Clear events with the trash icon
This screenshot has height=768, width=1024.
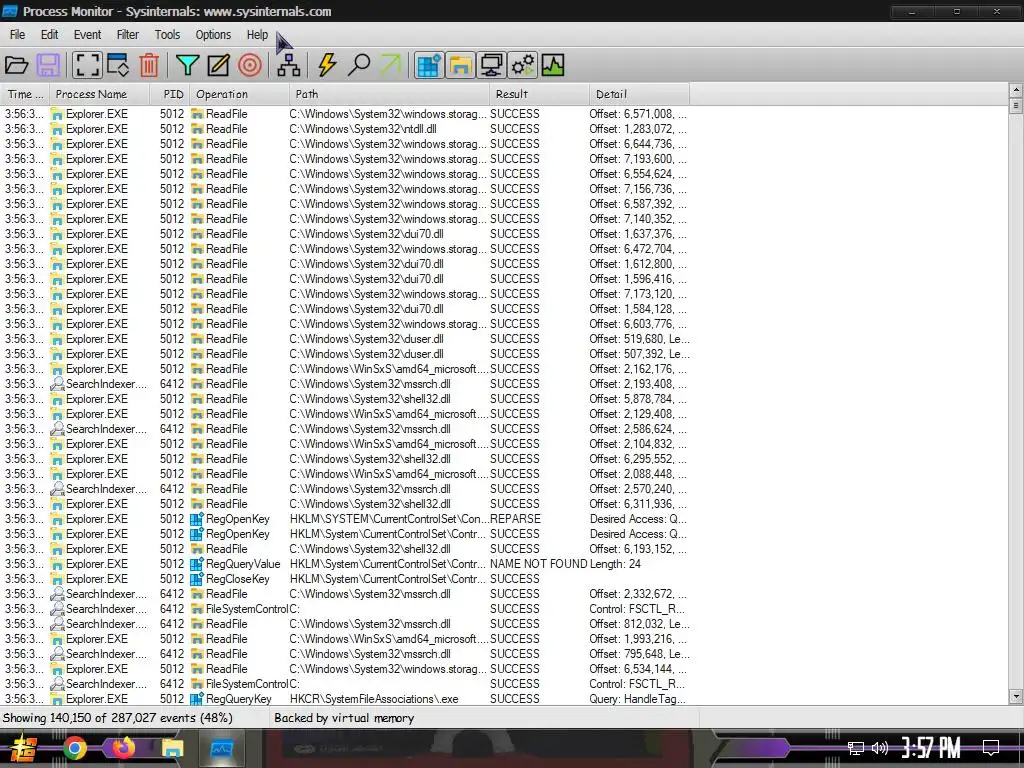tap(149, 65)
